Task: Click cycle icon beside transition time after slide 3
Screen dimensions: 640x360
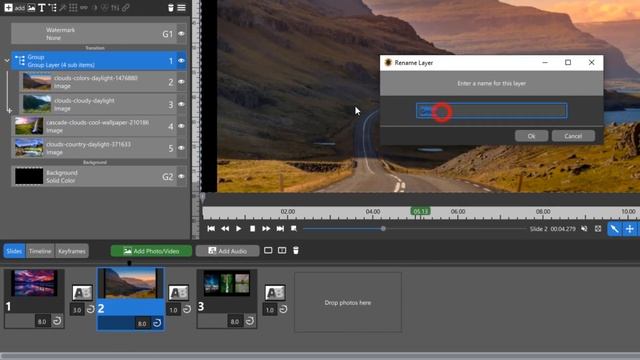Action: tap(283, 309)
